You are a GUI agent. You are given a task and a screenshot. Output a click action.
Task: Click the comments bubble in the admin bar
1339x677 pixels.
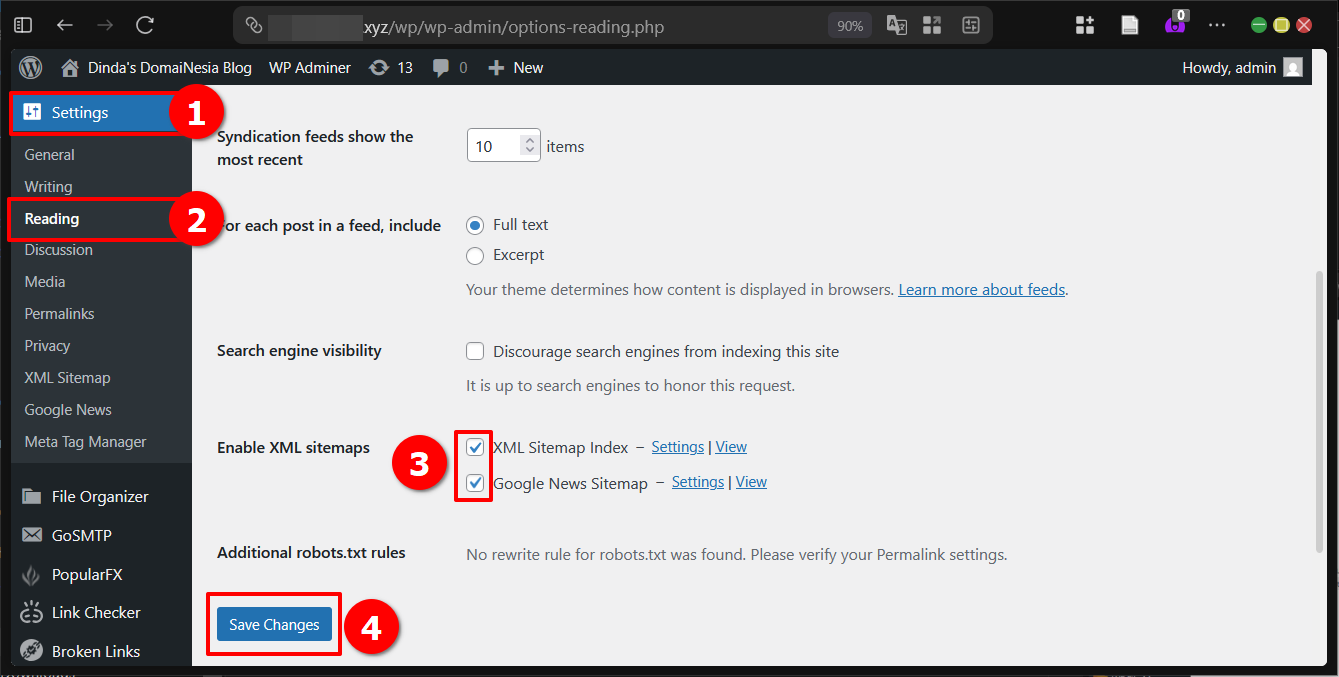coord(441,67)
